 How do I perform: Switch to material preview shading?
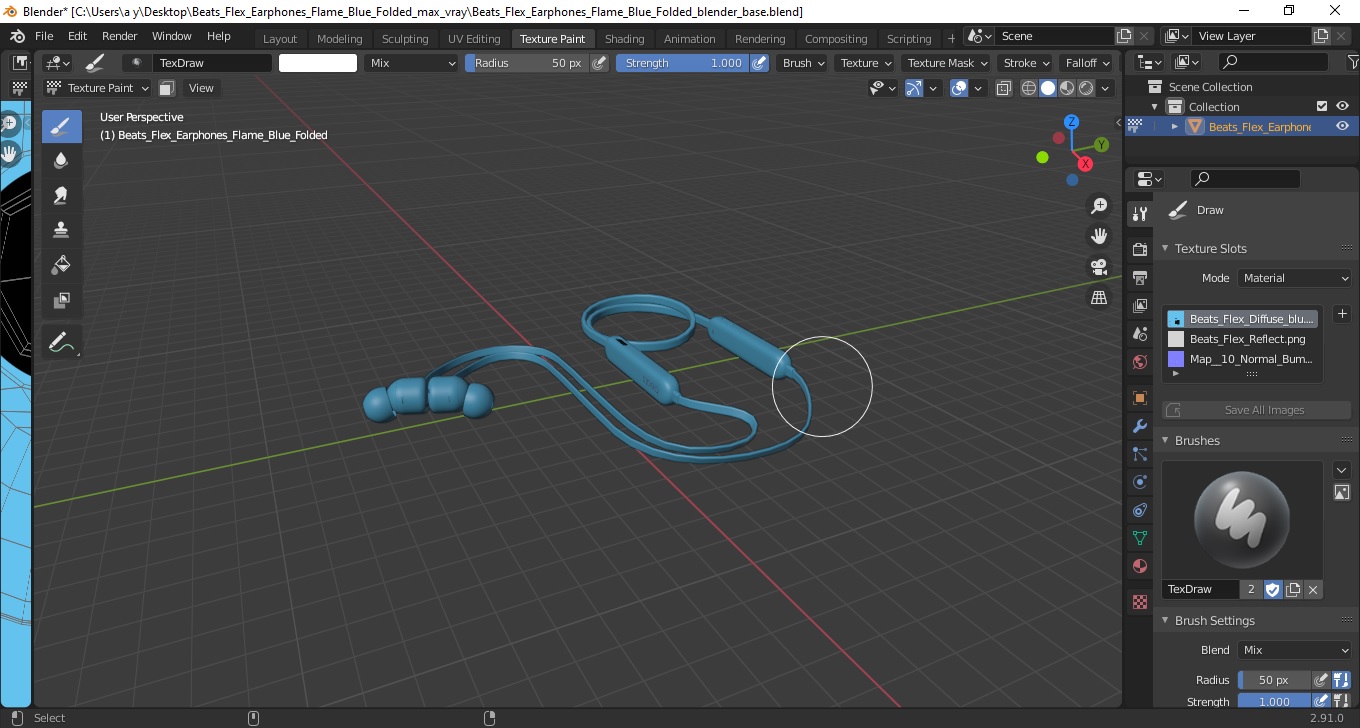(x=1067, y=88)
